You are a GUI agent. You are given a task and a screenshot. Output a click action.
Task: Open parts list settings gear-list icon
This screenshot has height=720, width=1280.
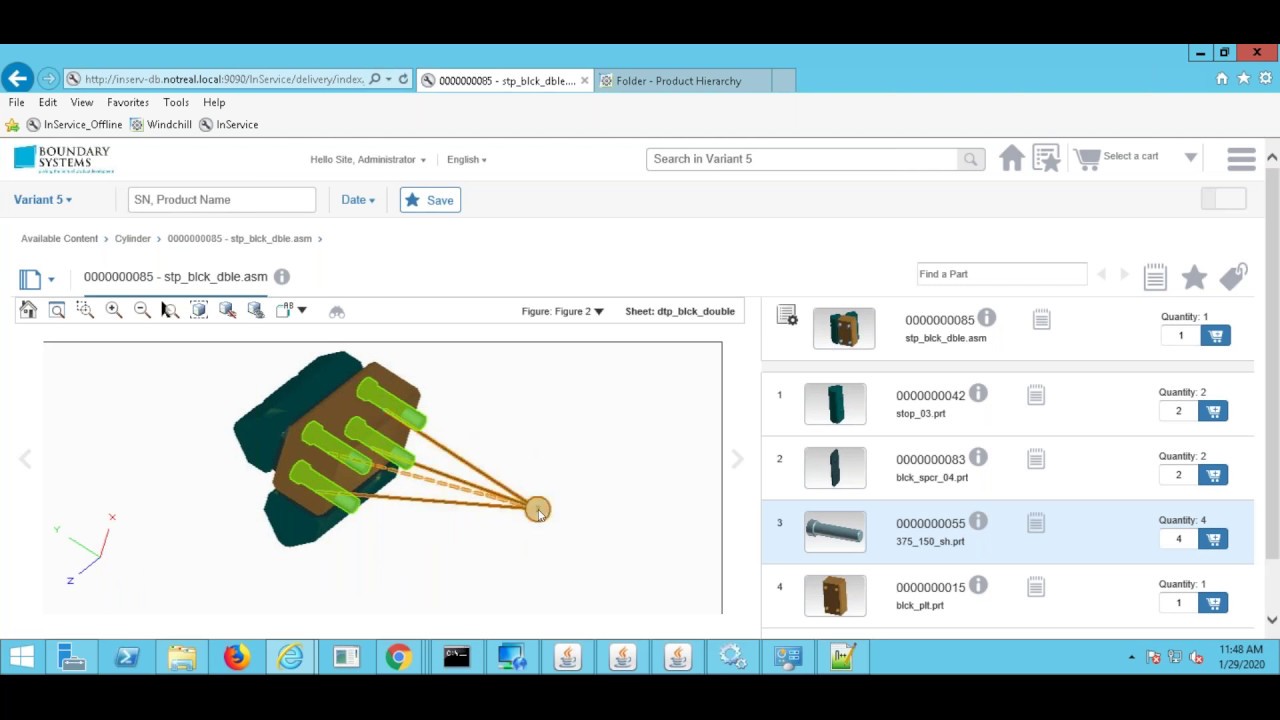pyautogui.click(x=787, y=316)
